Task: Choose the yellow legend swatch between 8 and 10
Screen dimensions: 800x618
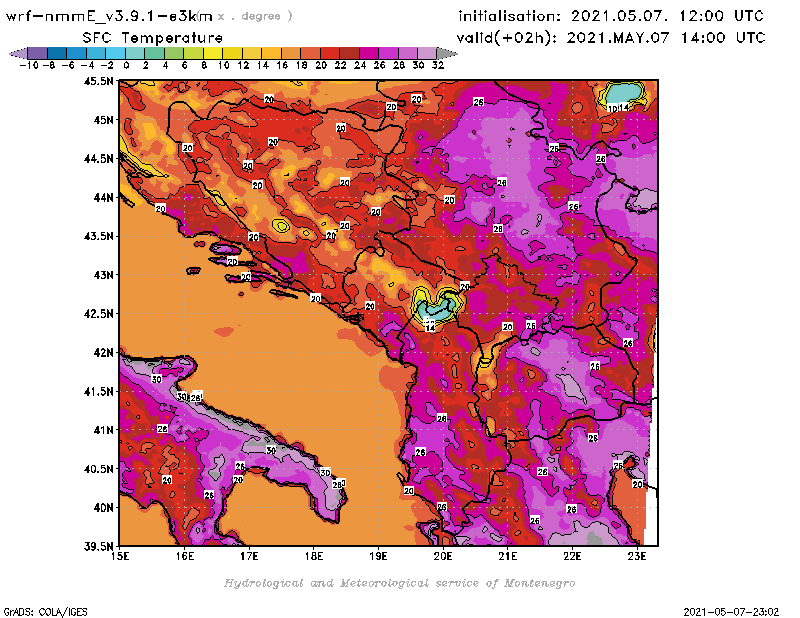Action: click(213, 53)
